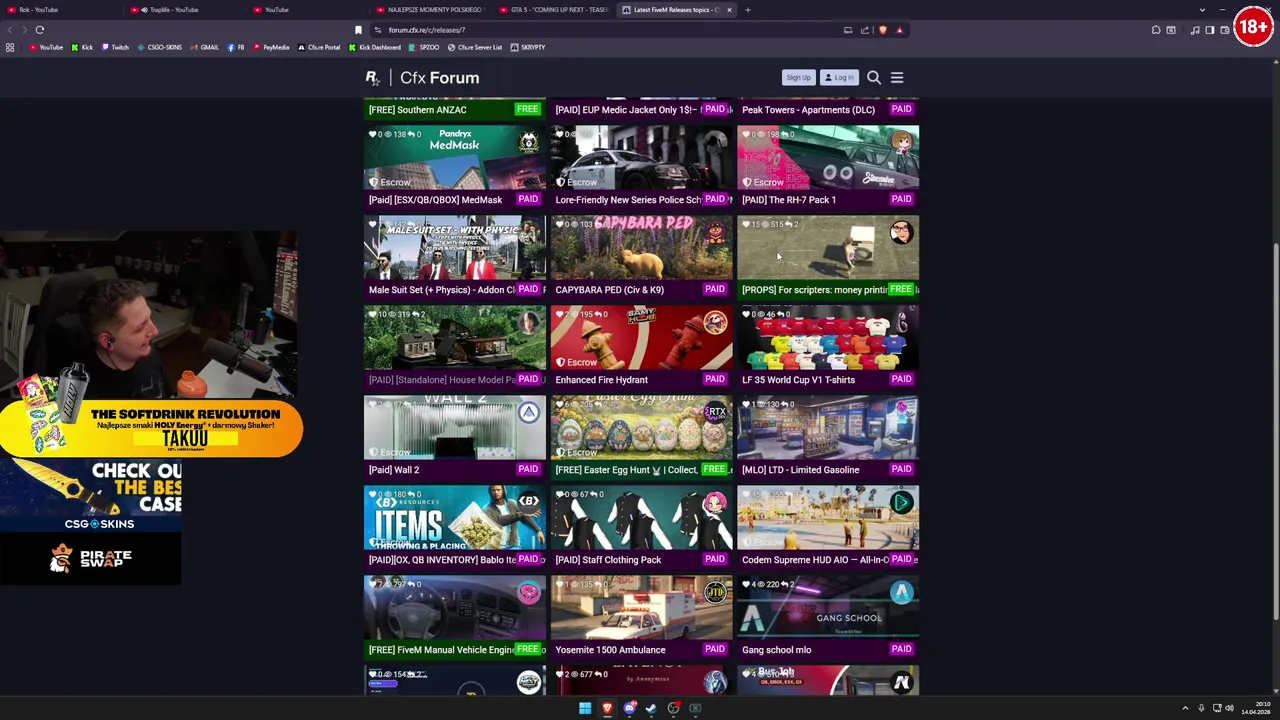Viewport: 1280px width, 720px height.
Task: Open [PAID] Staff Clothing Pack title
Action: tap(608, 560)
